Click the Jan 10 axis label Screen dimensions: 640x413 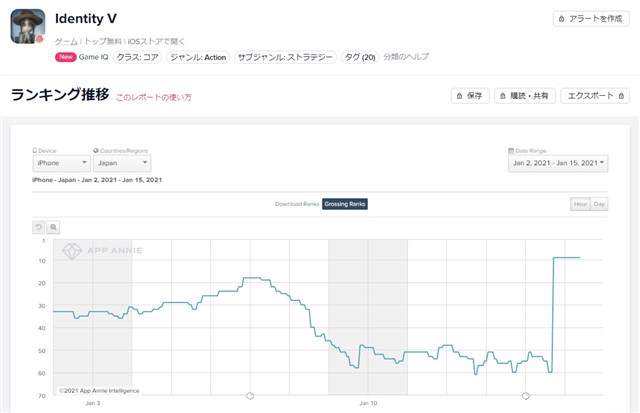tap(368, 403)
